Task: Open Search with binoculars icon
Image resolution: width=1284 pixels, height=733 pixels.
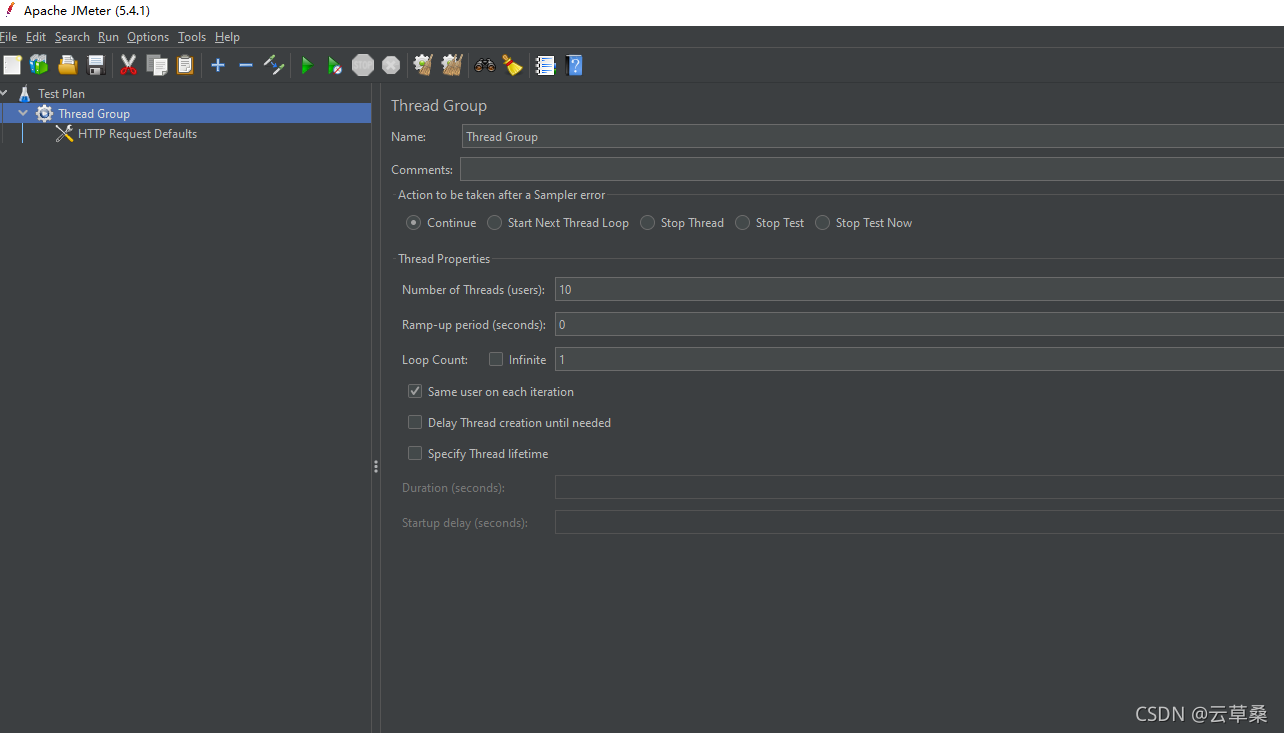Action: [x=485, y=65]
